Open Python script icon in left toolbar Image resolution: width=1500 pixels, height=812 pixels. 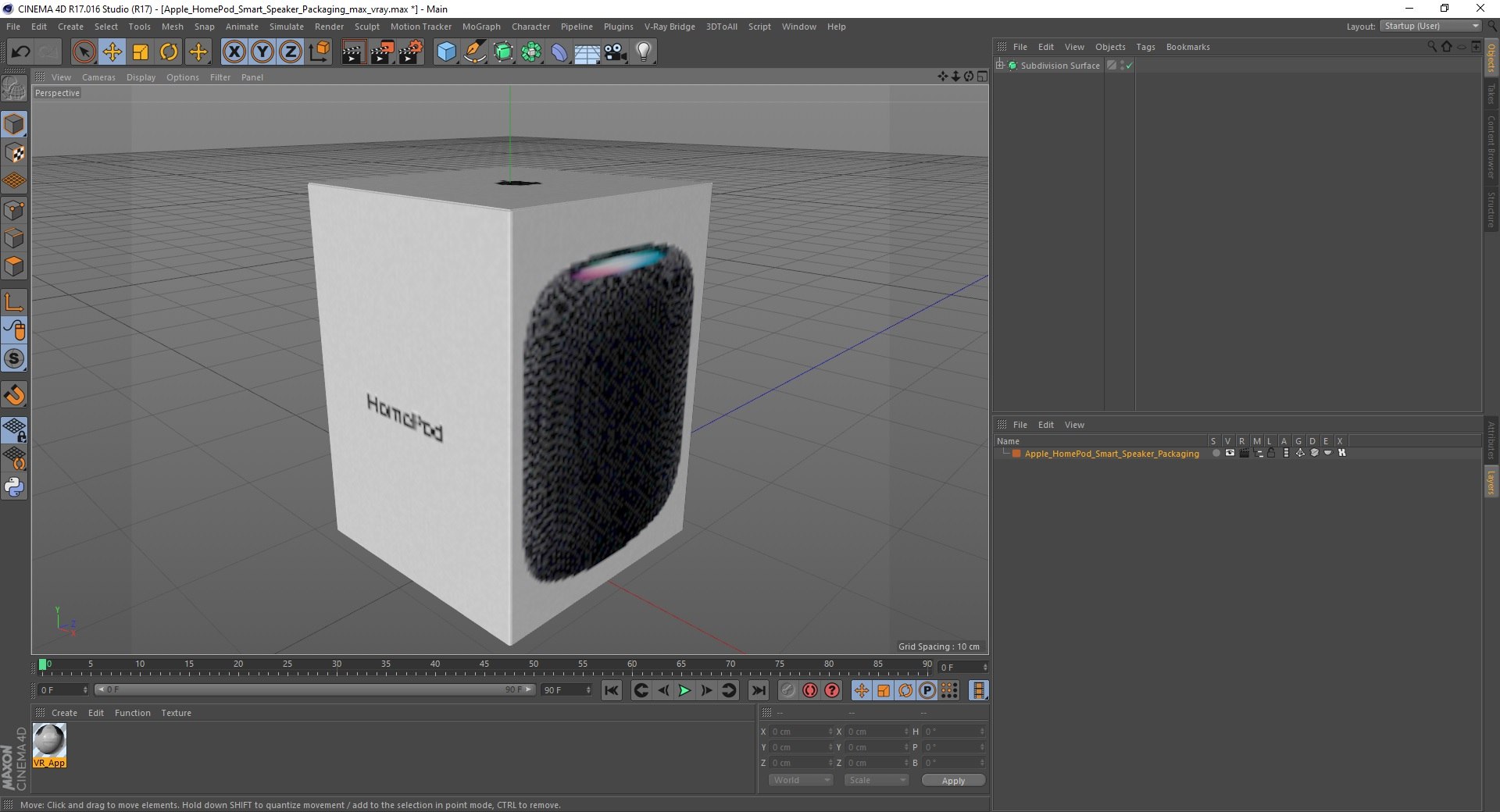14,487
